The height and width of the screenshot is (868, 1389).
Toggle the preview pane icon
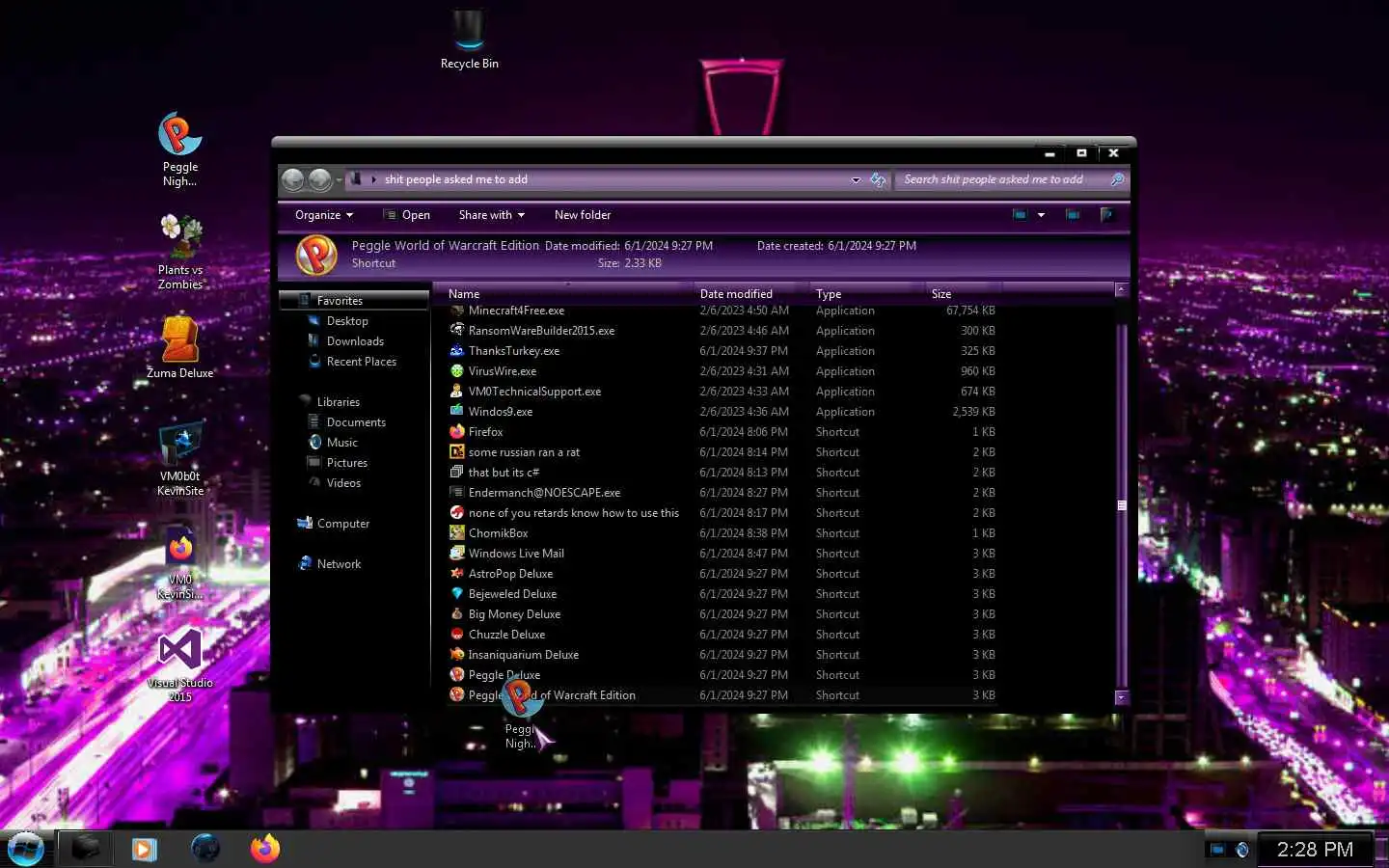coord(1073,215)
